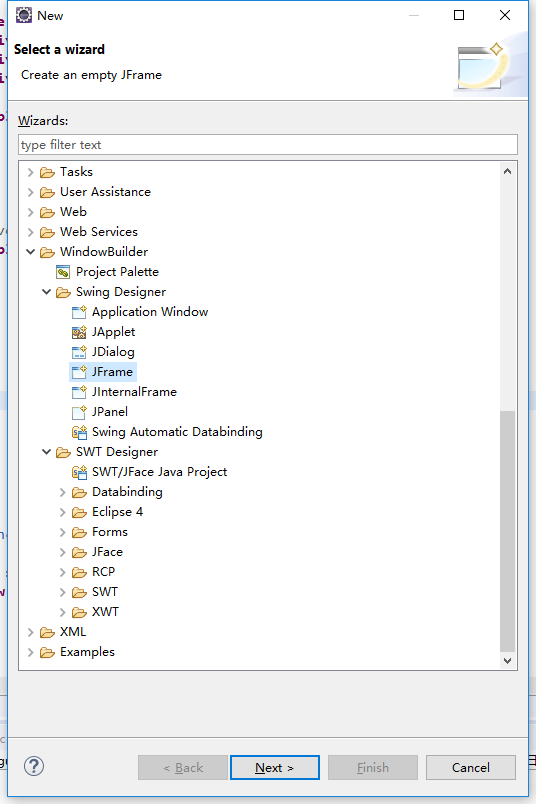Click the WindowBuilder folder icon

click(47, 252)
